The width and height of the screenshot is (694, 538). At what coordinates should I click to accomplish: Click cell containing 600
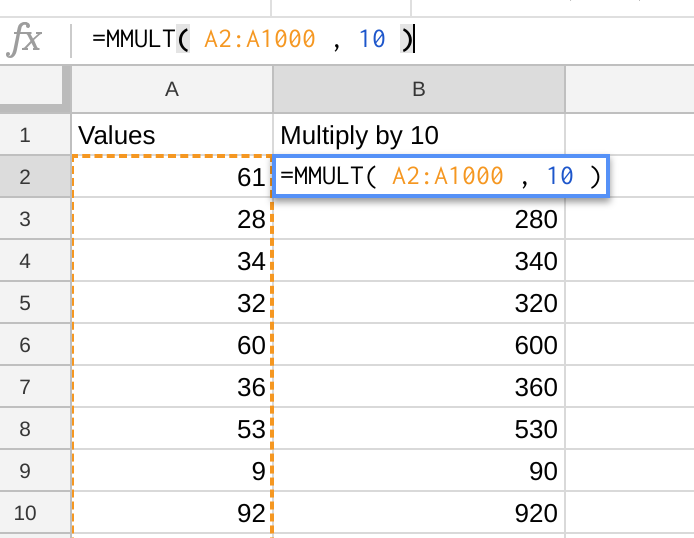tap(419, 345)
